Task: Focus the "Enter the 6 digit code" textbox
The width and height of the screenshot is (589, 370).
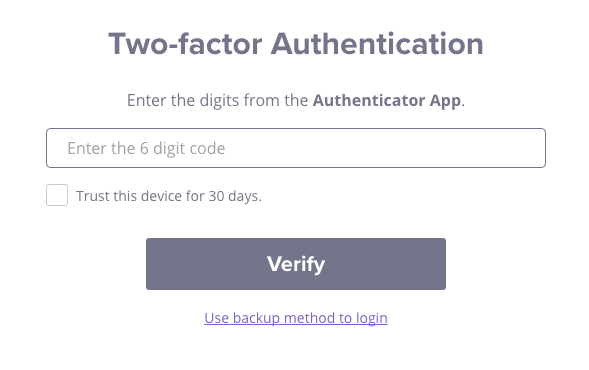Action: click(296, 148)
